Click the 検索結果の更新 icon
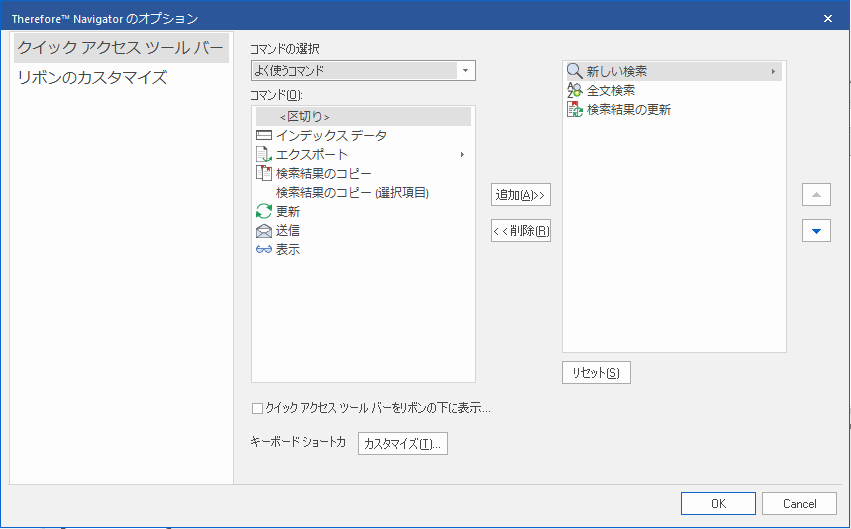The width and height of the screenshot is (851, 529). click(575, 109)
